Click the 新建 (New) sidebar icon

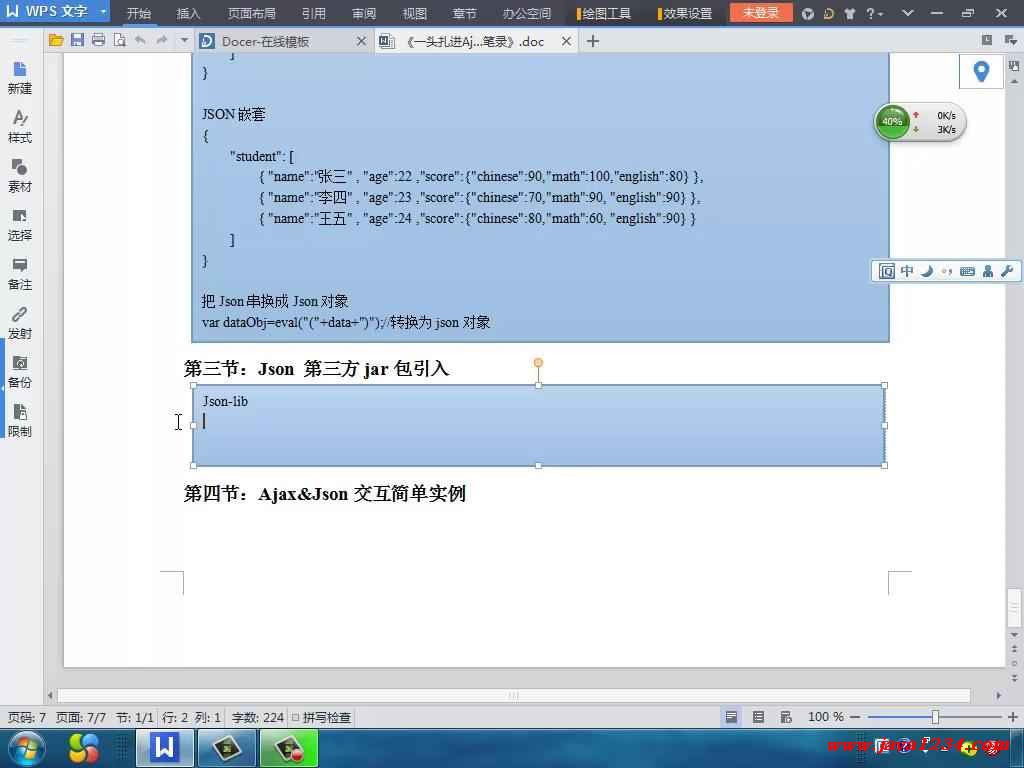point(19,77)
